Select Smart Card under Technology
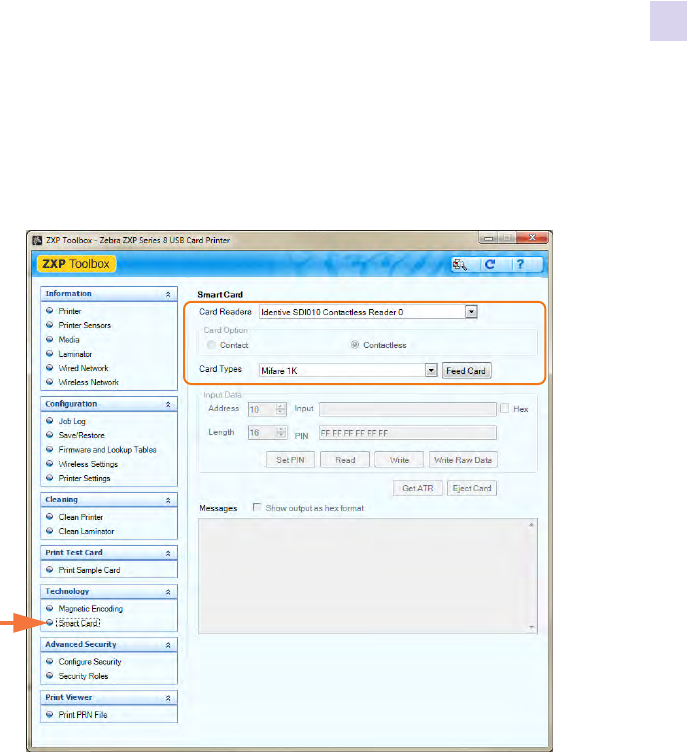Screen dimensions: 689x752 78,623
